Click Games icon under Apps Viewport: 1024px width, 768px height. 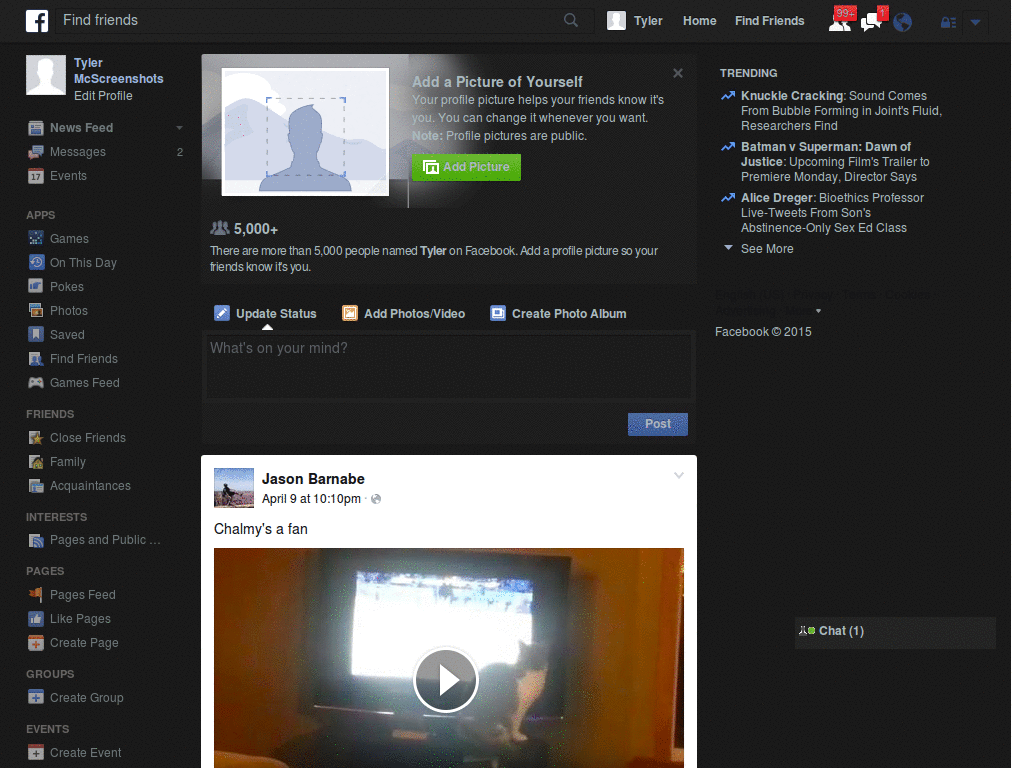coord(36,238)
